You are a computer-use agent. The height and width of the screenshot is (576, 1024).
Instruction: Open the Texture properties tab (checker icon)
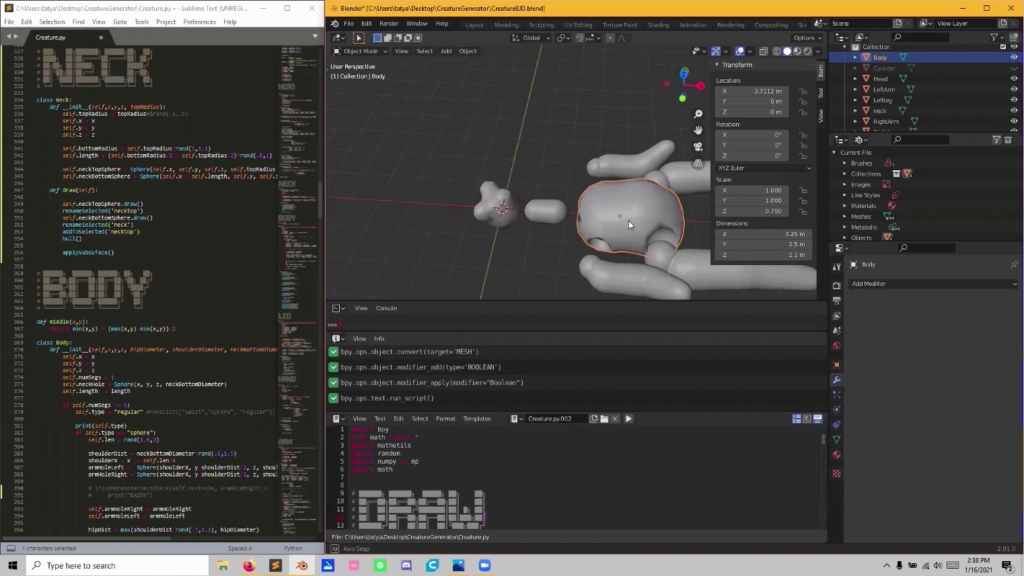837,473
